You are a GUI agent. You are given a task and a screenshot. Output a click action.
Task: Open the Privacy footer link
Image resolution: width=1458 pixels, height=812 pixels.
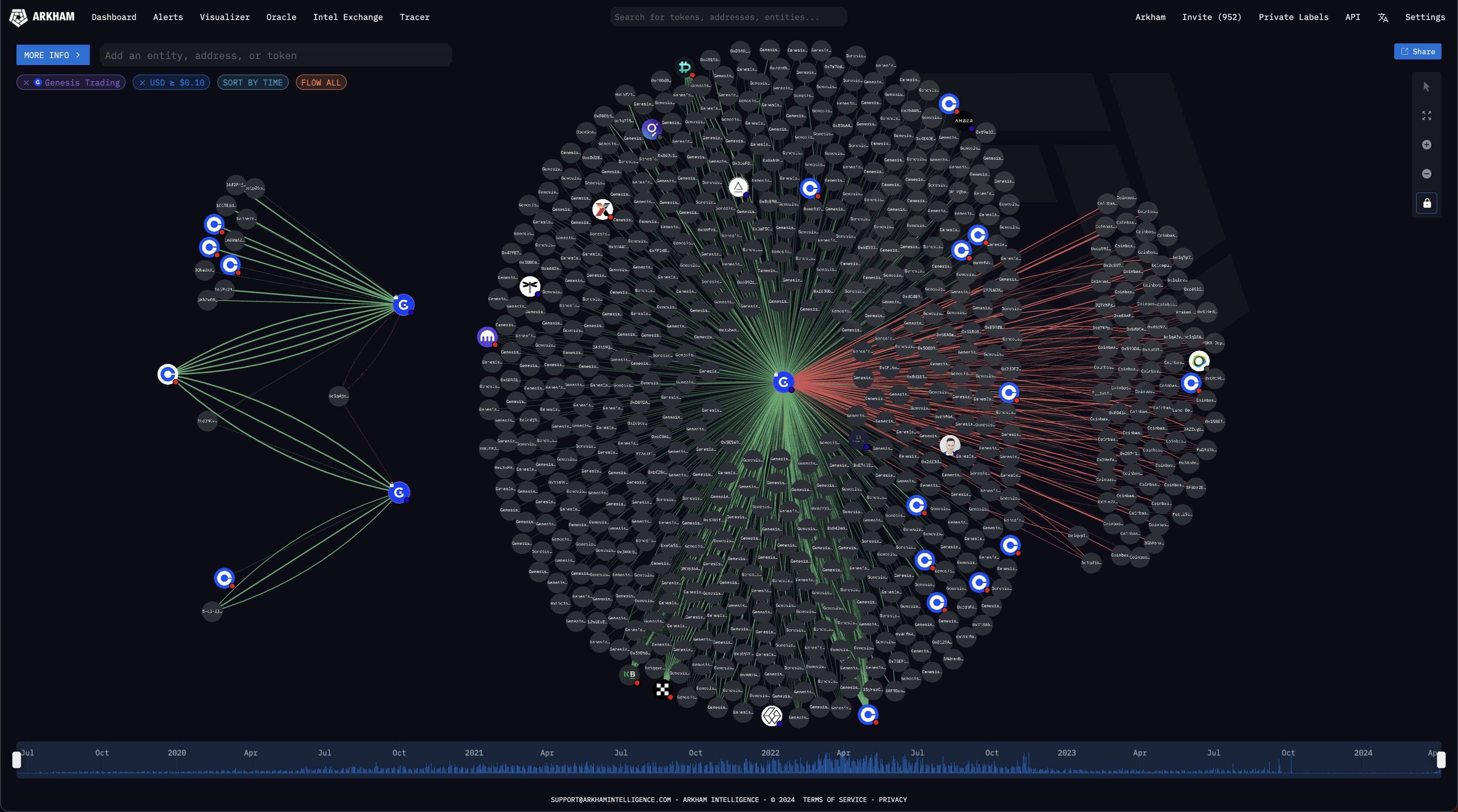point(893,799)
